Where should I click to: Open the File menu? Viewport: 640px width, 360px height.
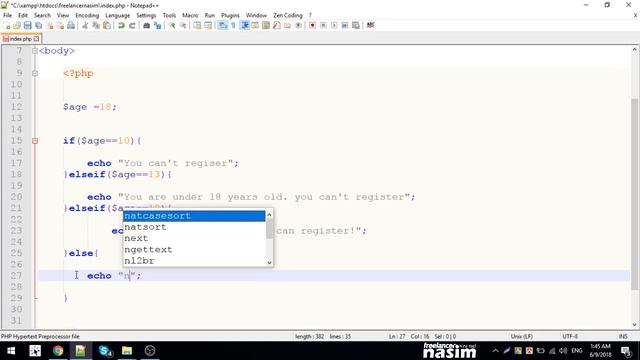7,15
